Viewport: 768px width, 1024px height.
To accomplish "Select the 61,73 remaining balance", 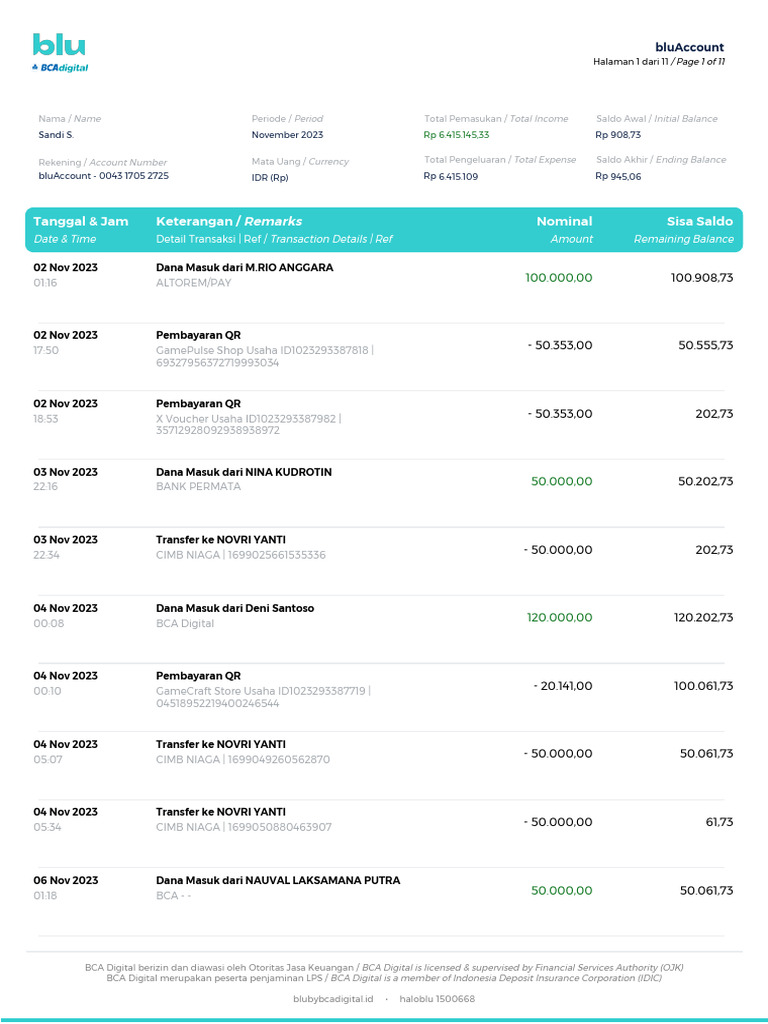I will click(x=719, y=822).
